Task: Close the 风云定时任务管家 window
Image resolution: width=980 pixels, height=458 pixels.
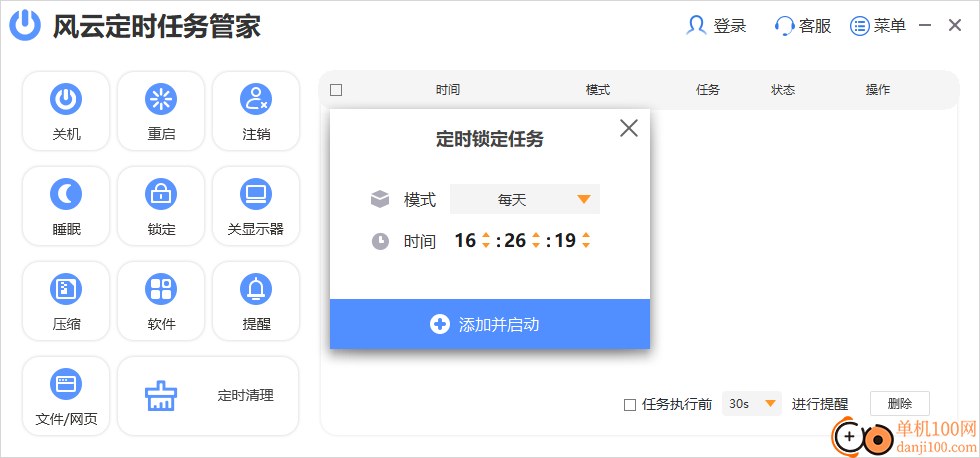Action: tap(955, 26)
